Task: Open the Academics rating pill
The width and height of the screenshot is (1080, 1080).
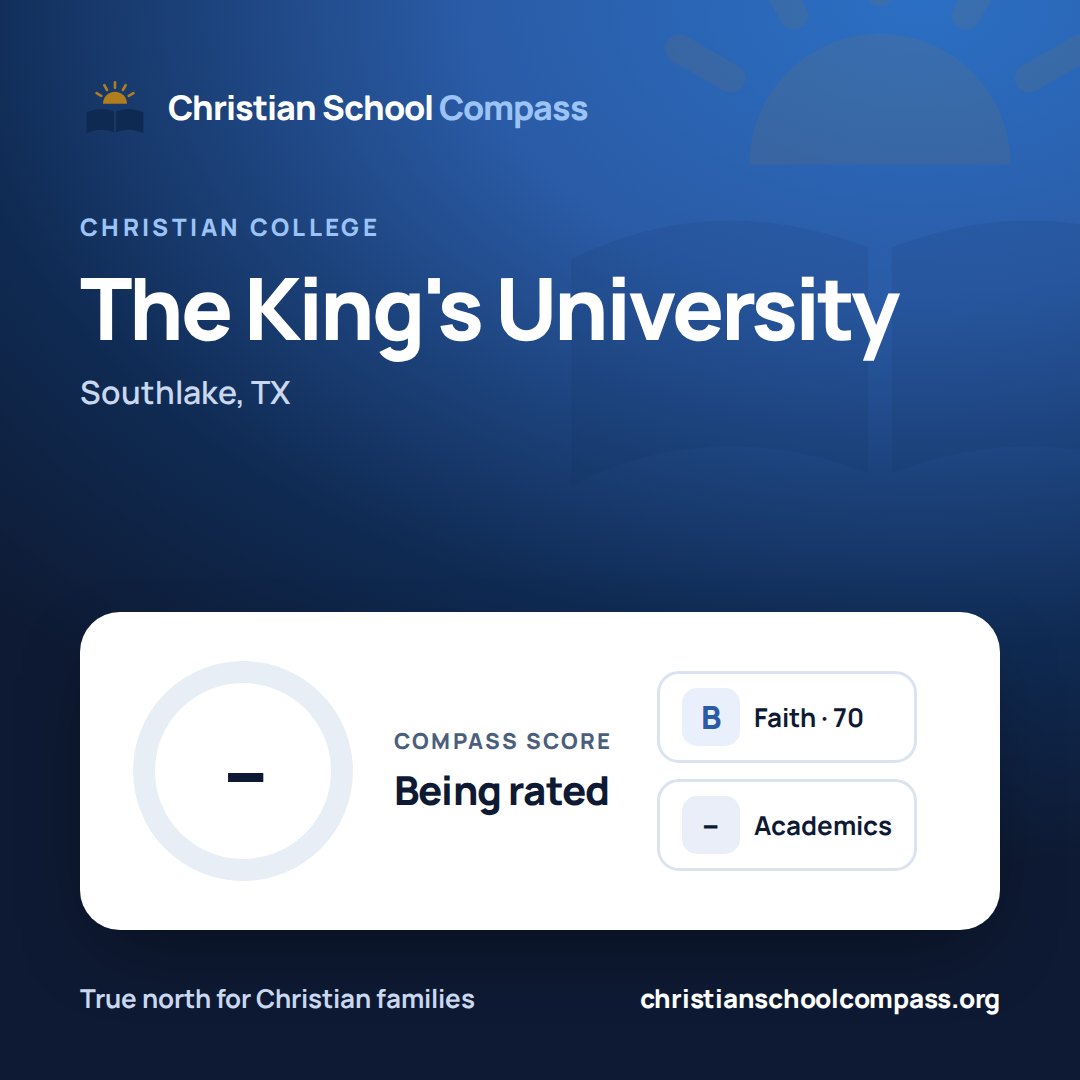Action: point(787,825)
